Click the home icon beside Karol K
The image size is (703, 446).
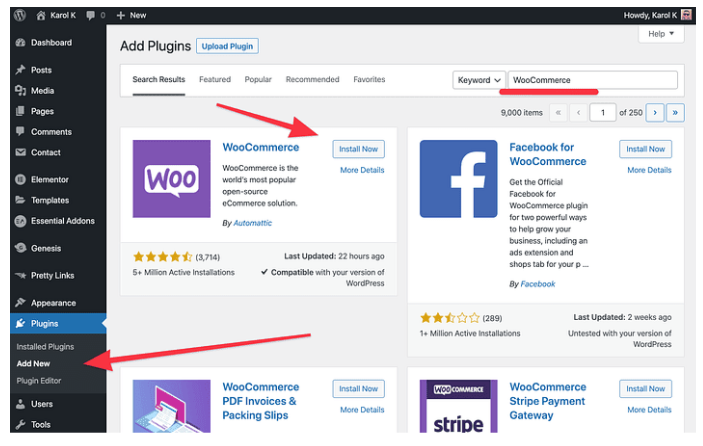[41, 15]
